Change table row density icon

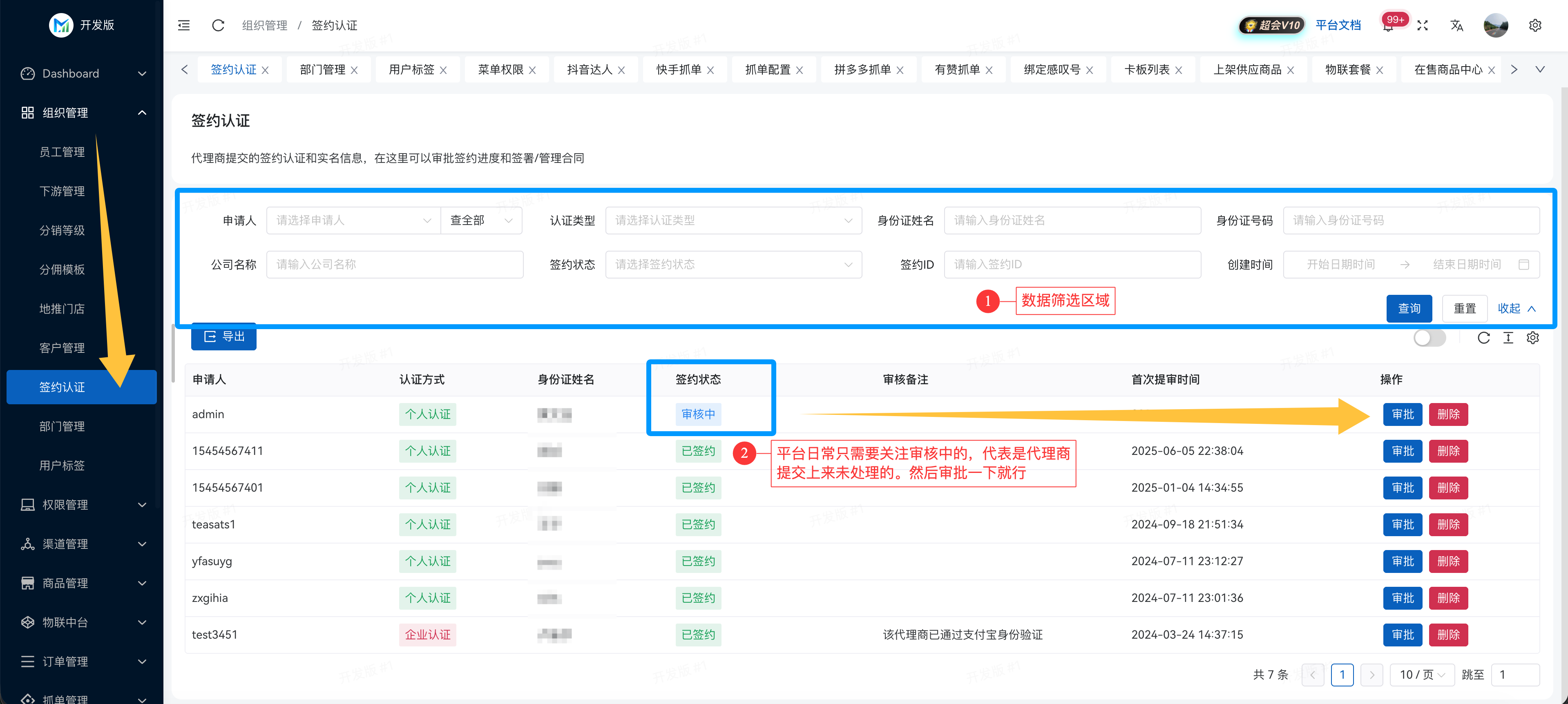point(1508,338)
